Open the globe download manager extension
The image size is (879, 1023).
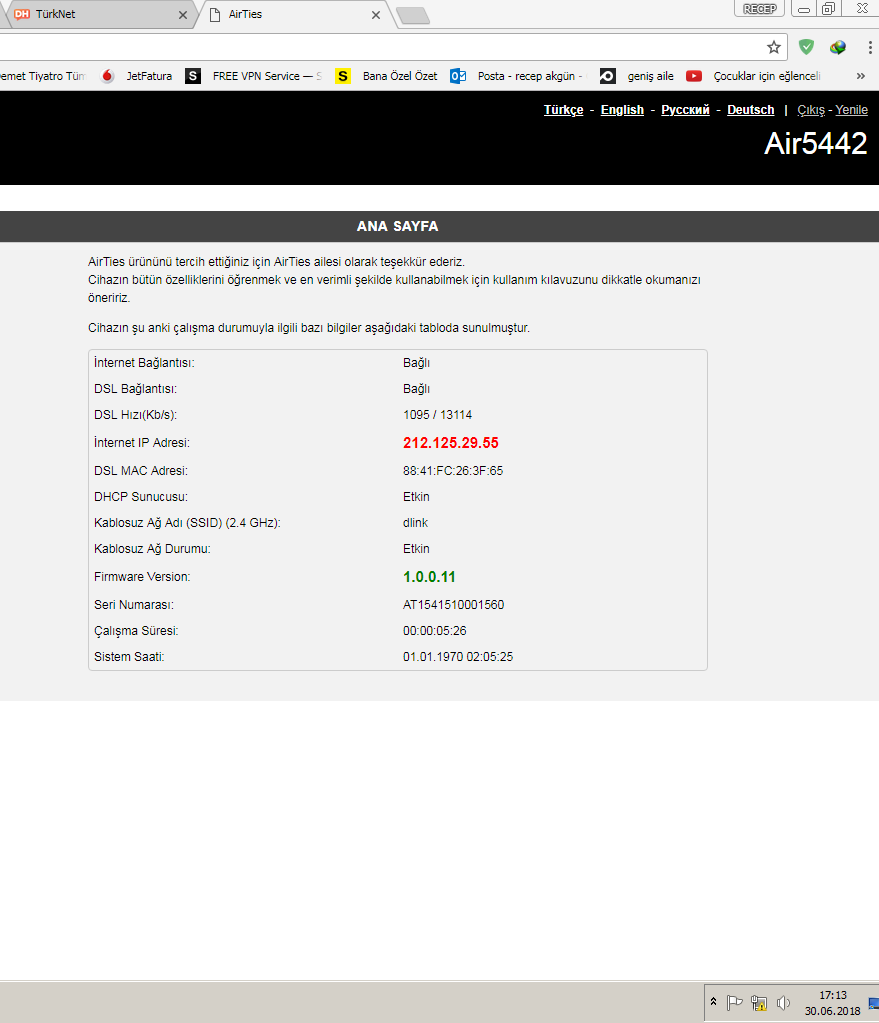838,47
